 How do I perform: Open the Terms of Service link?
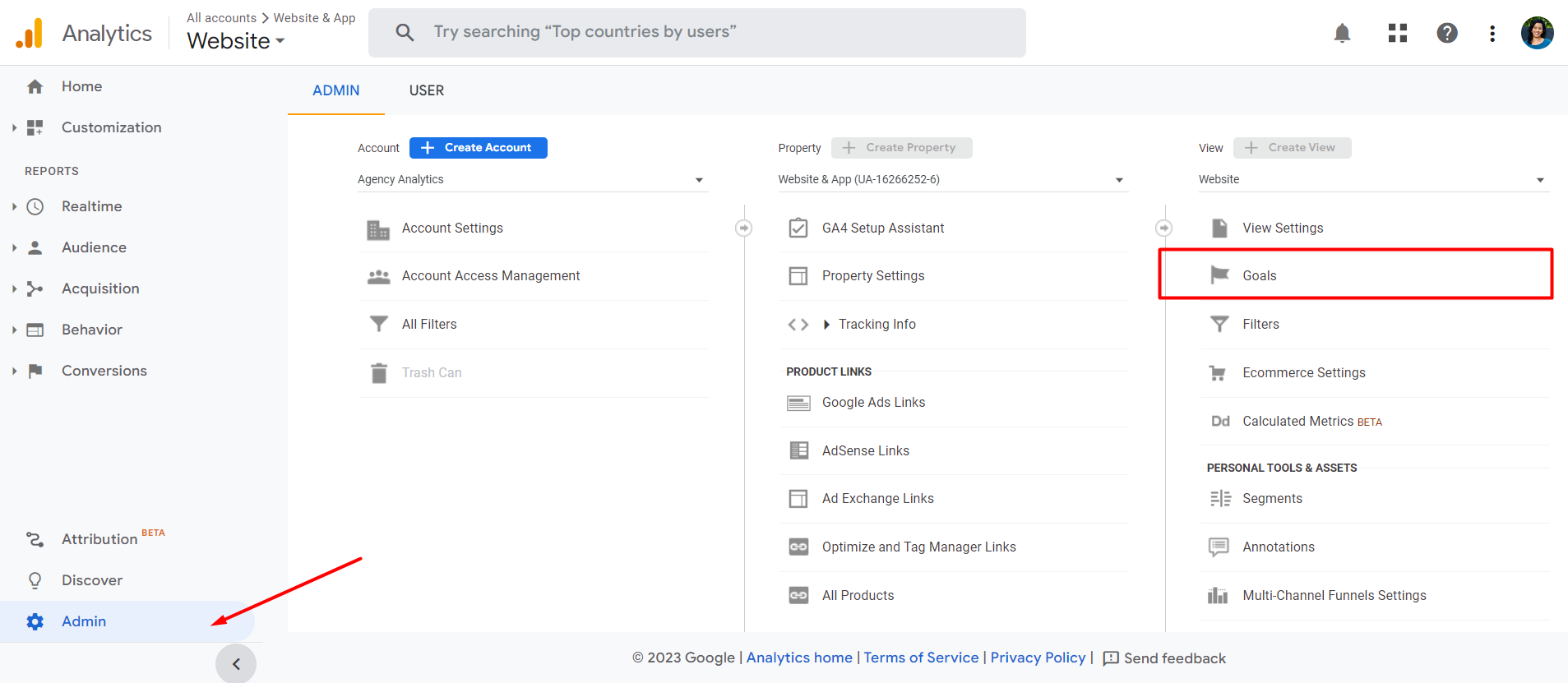921,658
